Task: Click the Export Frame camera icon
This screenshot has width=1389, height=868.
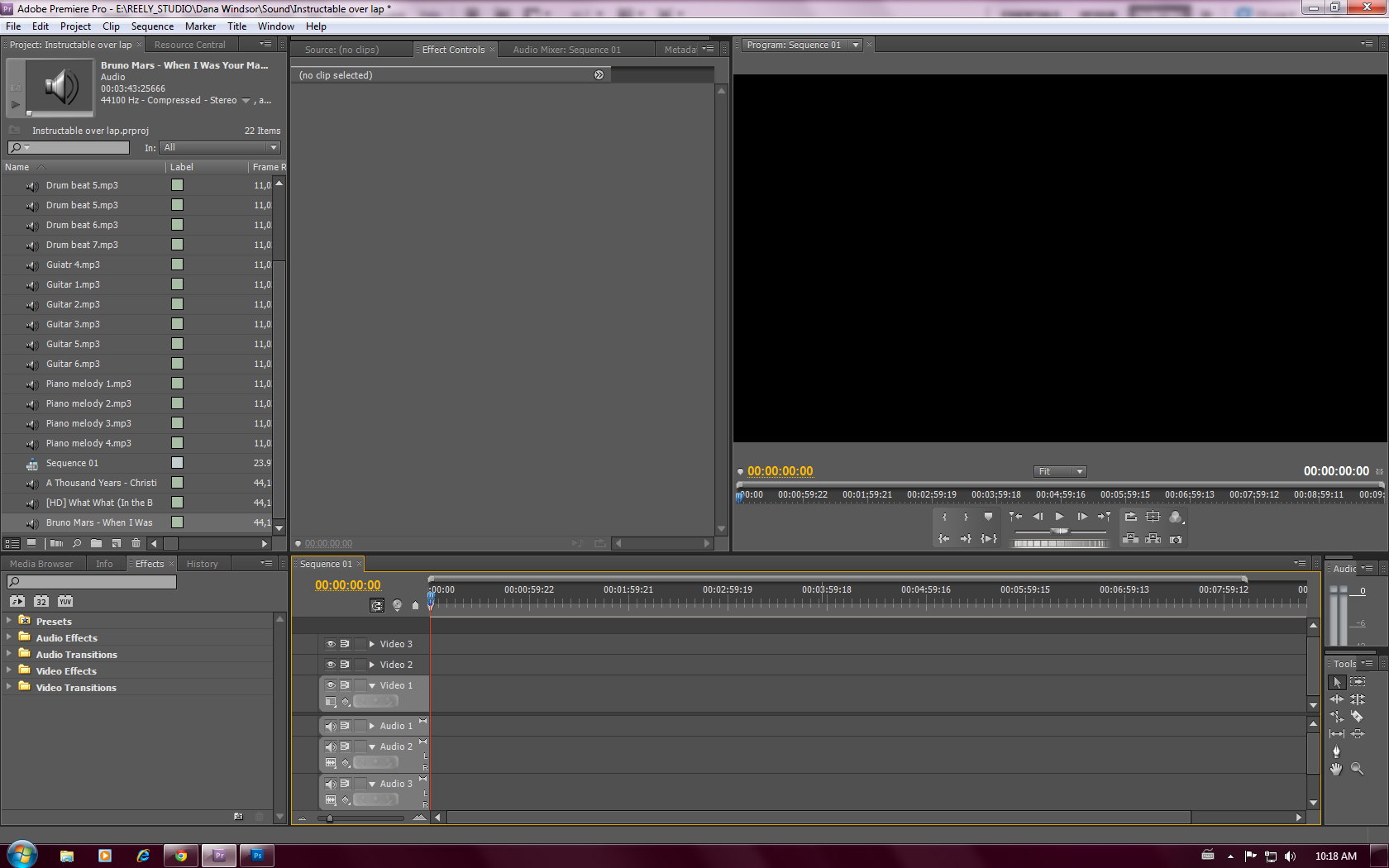Action: (1176, 539)
